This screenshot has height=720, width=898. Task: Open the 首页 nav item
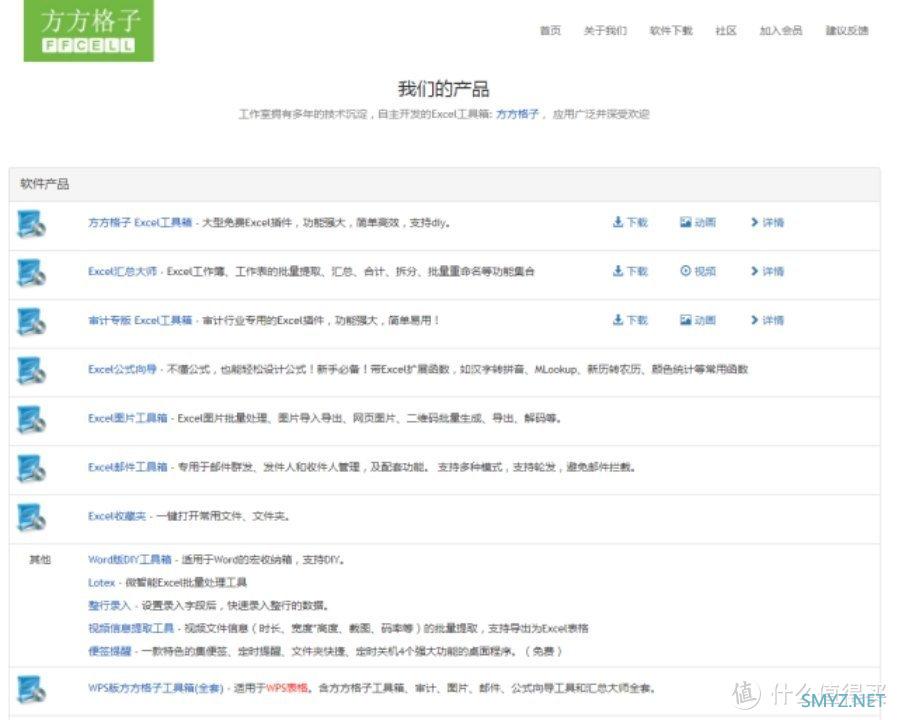(x=550, y=30)
